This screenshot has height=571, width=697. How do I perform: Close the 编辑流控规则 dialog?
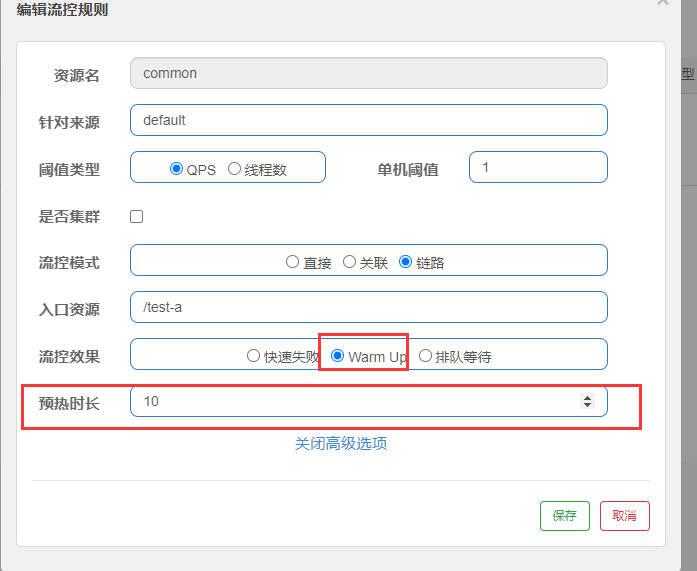click(x=663, y=2)
